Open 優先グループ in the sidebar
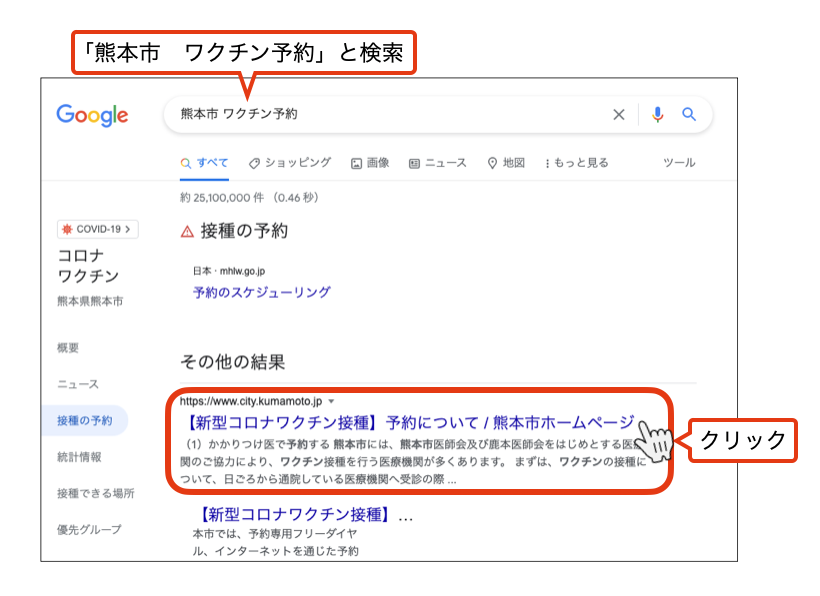This screenshot has width=820, height=596. point(89,530)
